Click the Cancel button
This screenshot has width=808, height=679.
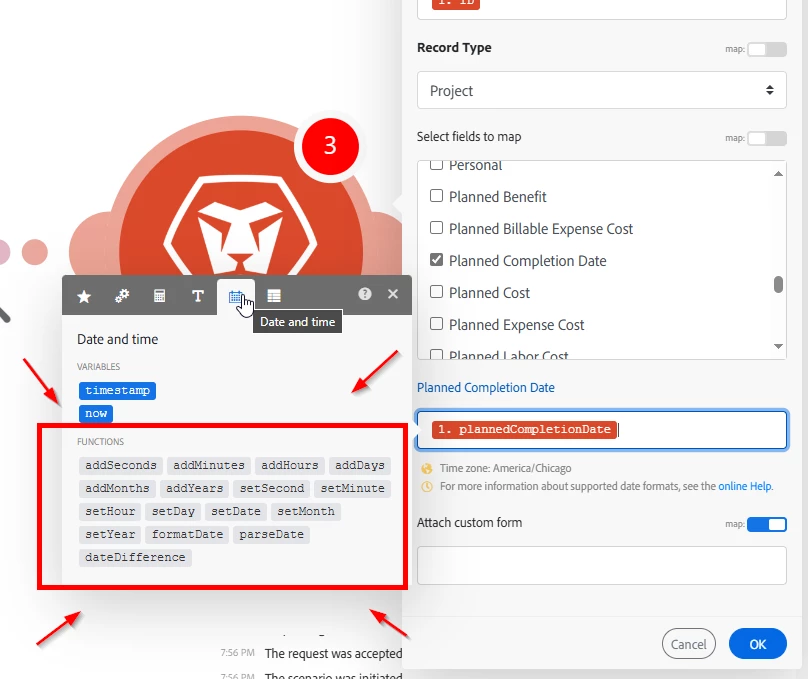tap(688, 644)
